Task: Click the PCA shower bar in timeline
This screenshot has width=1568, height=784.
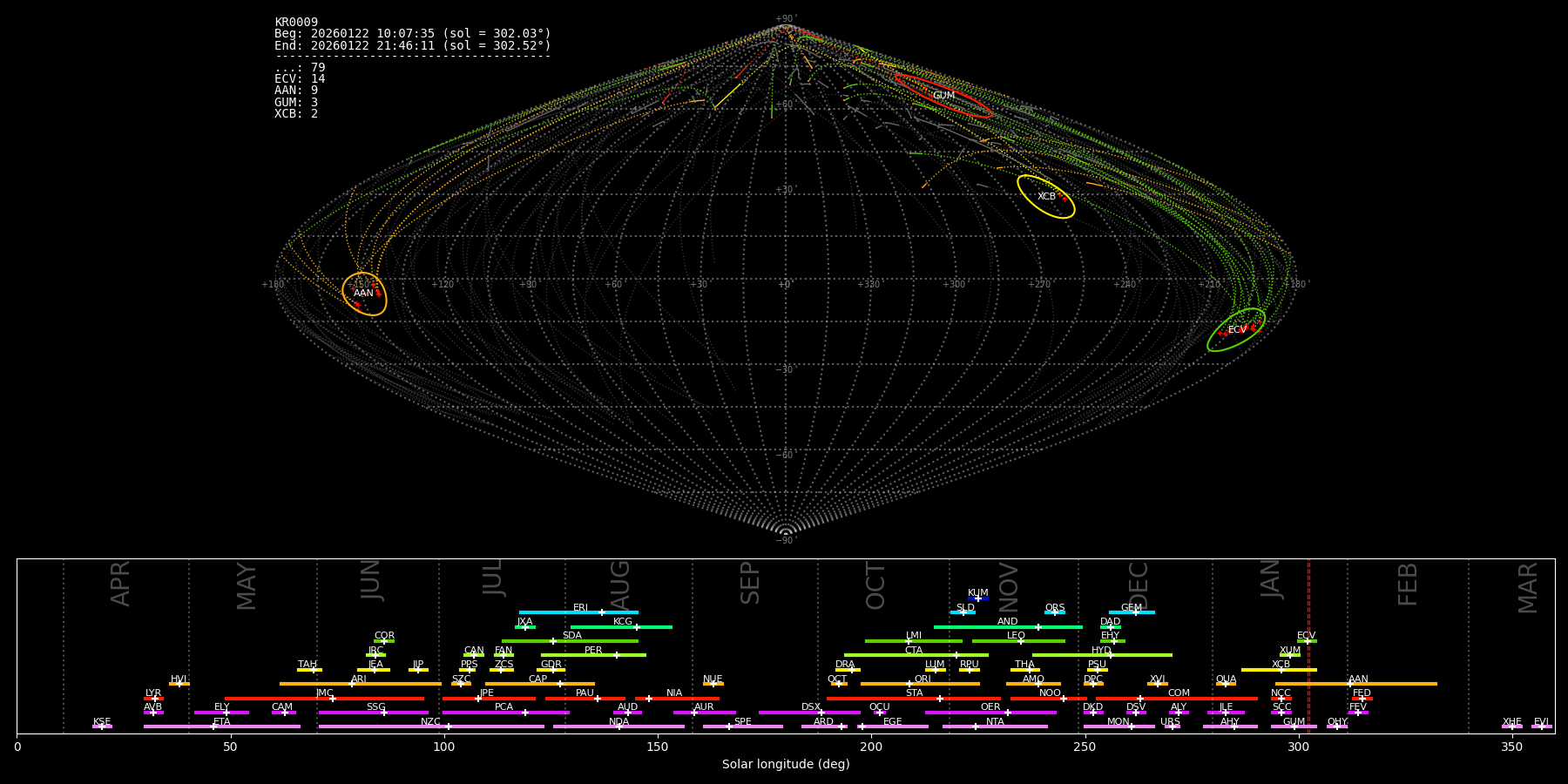Action: (x=506, y=713)
